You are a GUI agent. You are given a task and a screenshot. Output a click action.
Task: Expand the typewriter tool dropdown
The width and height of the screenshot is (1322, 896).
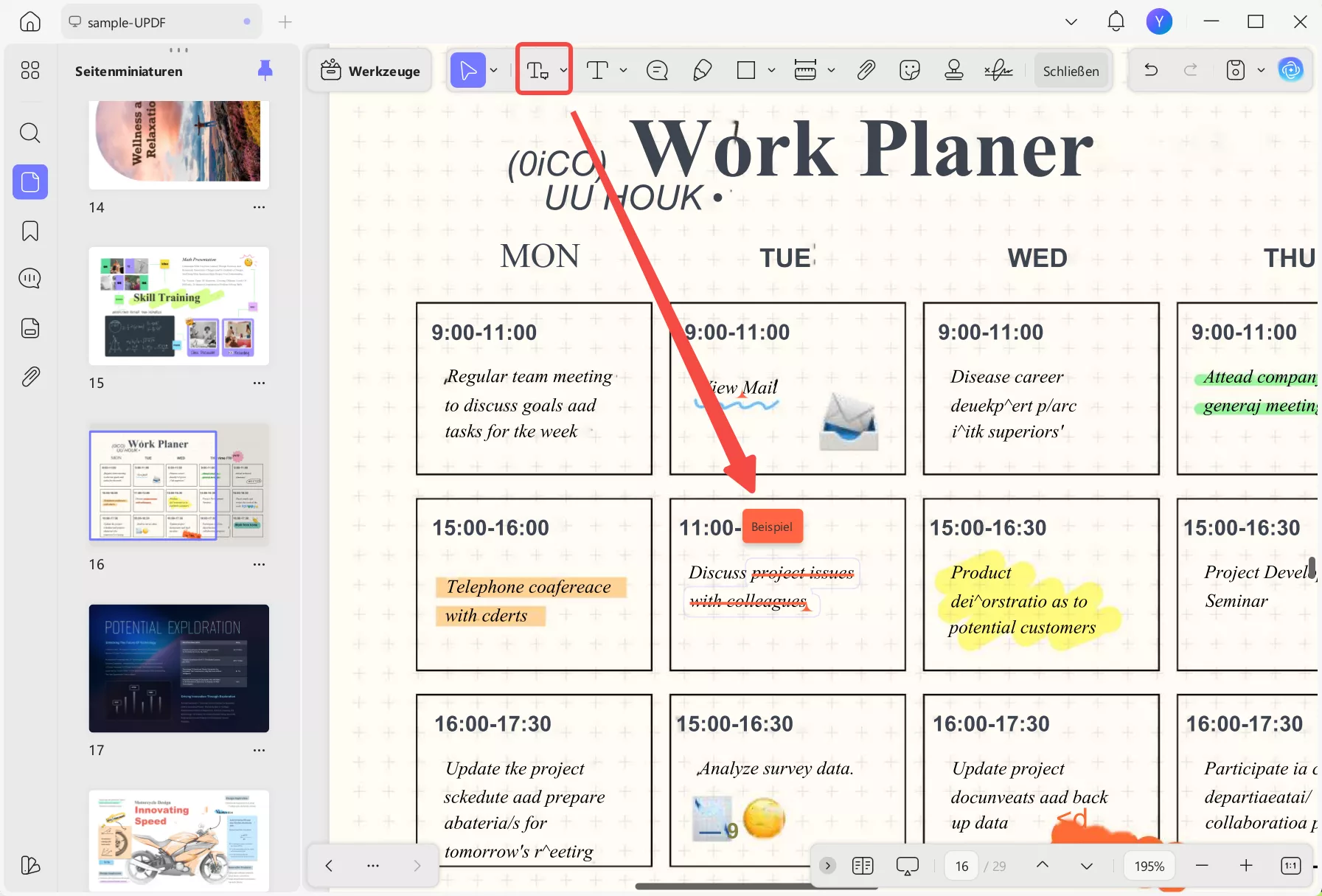[x=623, y=71]
